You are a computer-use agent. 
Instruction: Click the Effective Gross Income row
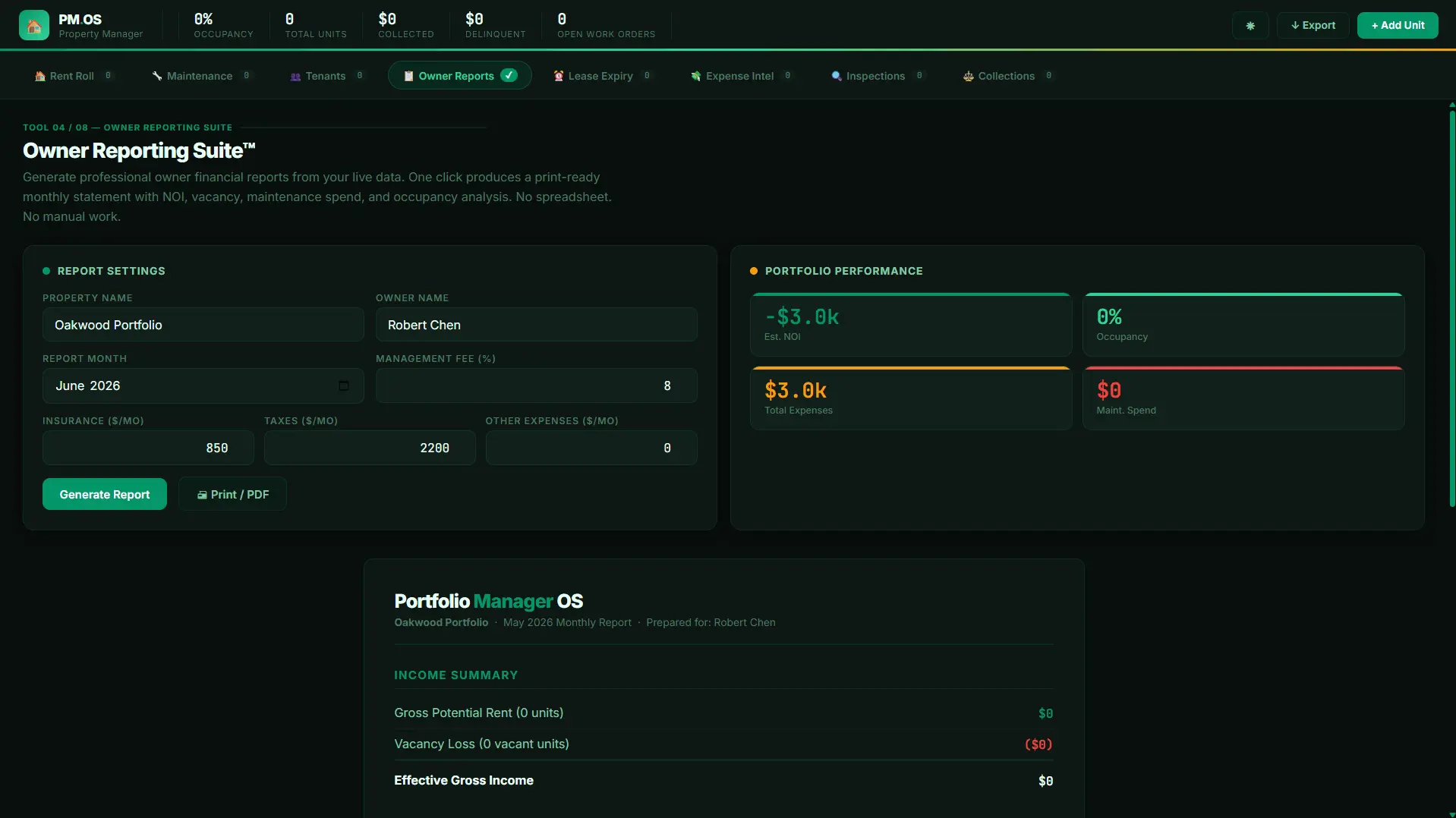(x=723, y=781)
